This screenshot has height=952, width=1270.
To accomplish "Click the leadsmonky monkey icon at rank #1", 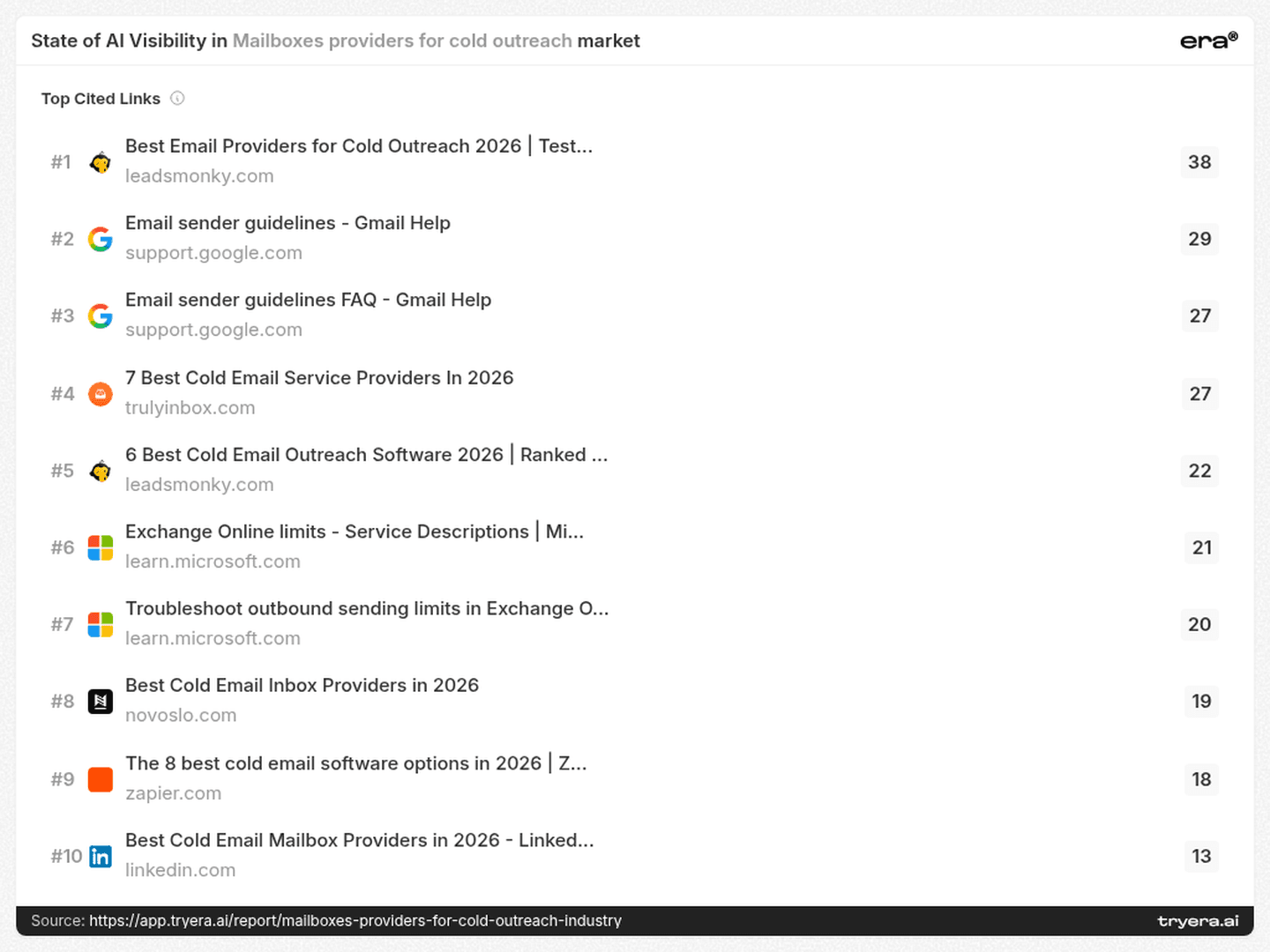I will (x=101, y=162).
